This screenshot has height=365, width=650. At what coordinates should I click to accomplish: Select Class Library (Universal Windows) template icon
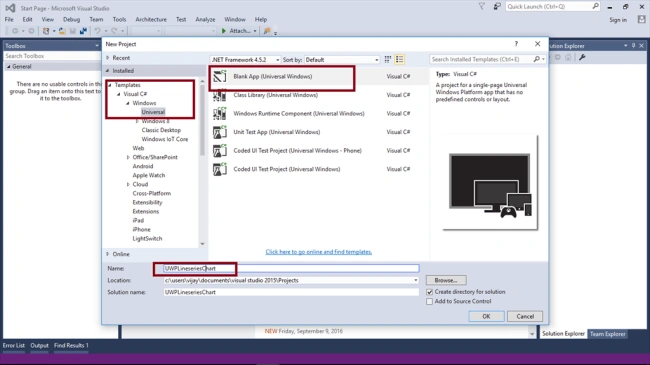(220, 95)
